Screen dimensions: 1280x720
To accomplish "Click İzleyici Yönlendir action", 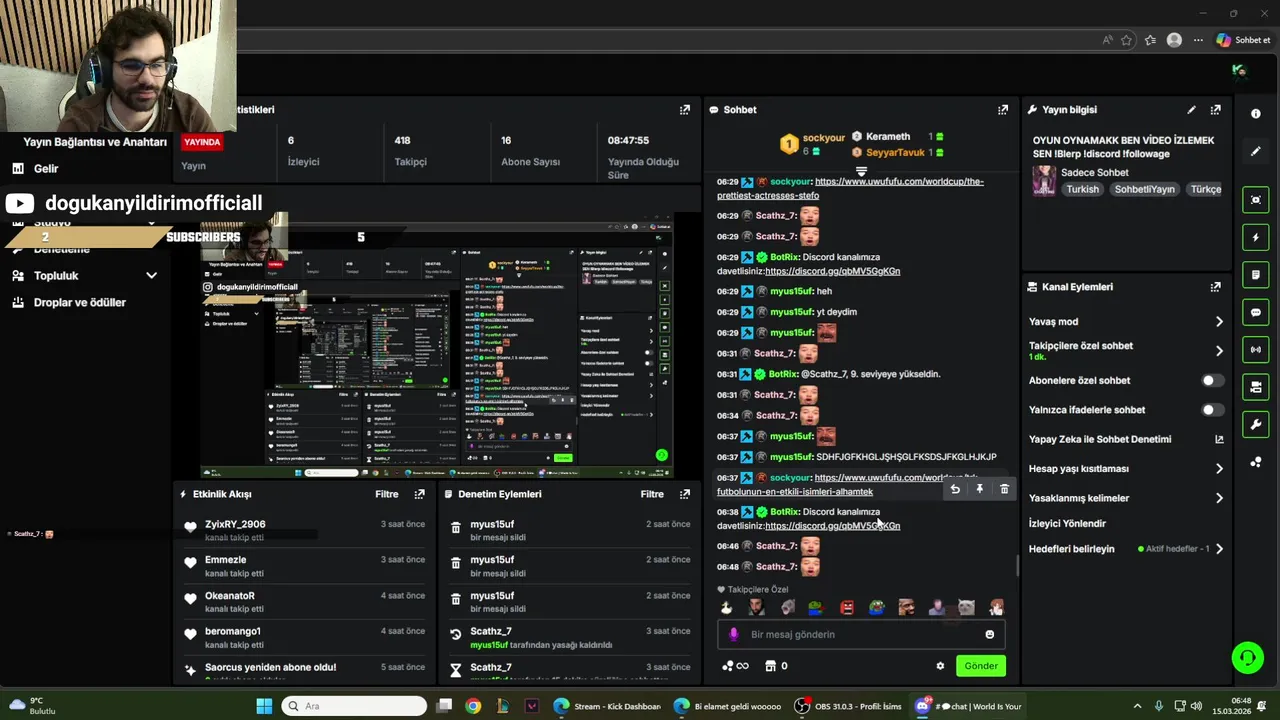I will pos(1067,524).
